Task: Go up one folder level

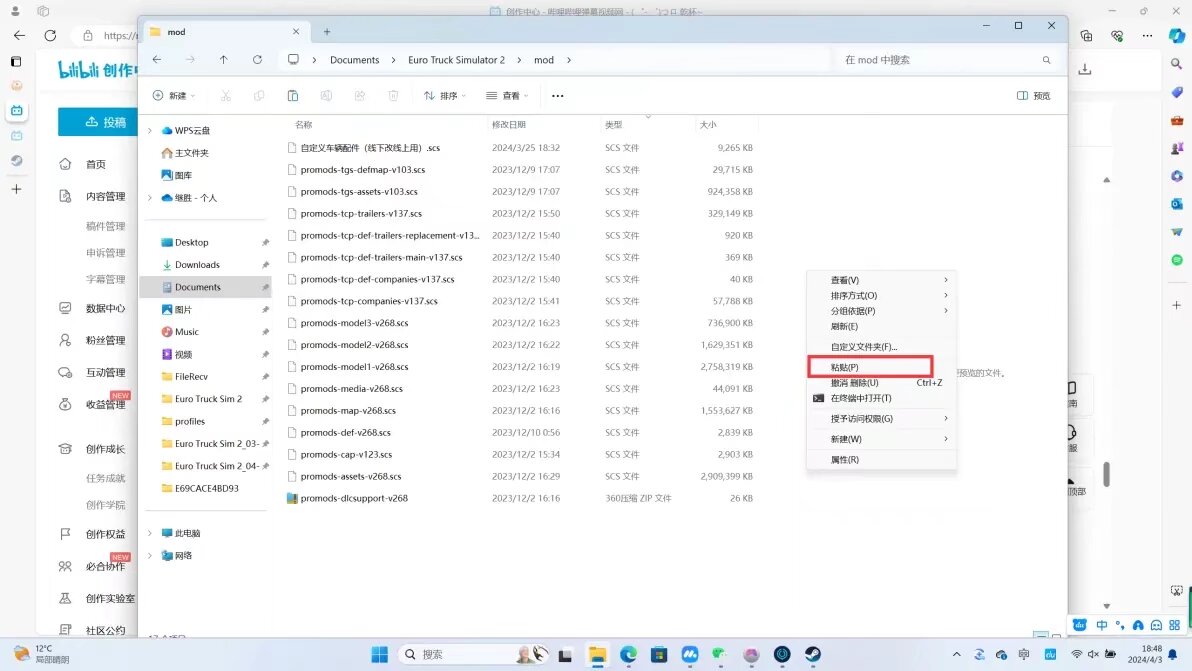Action: tap(224, 59)
